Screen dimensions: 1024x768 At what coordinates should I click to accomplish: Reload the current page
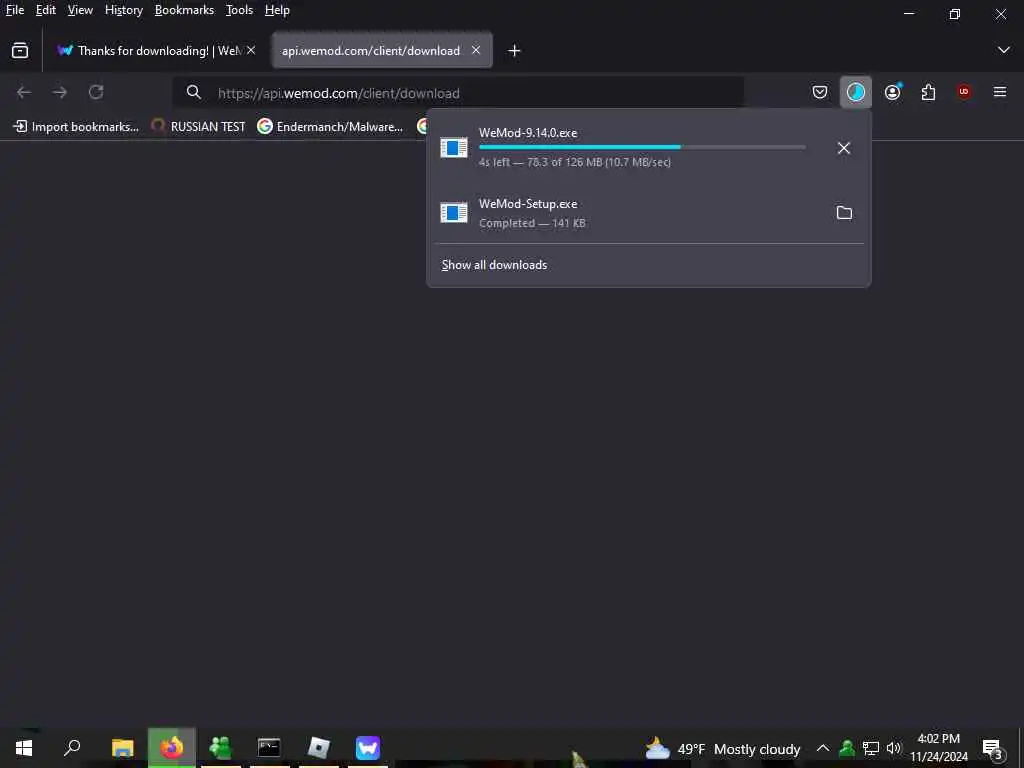96,92
